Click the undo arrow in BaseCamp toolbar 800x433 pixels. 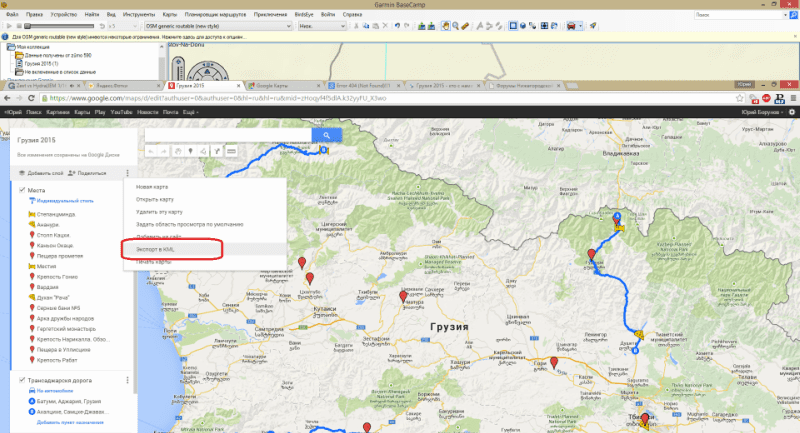pyautogui.click(x=397, y=26)
